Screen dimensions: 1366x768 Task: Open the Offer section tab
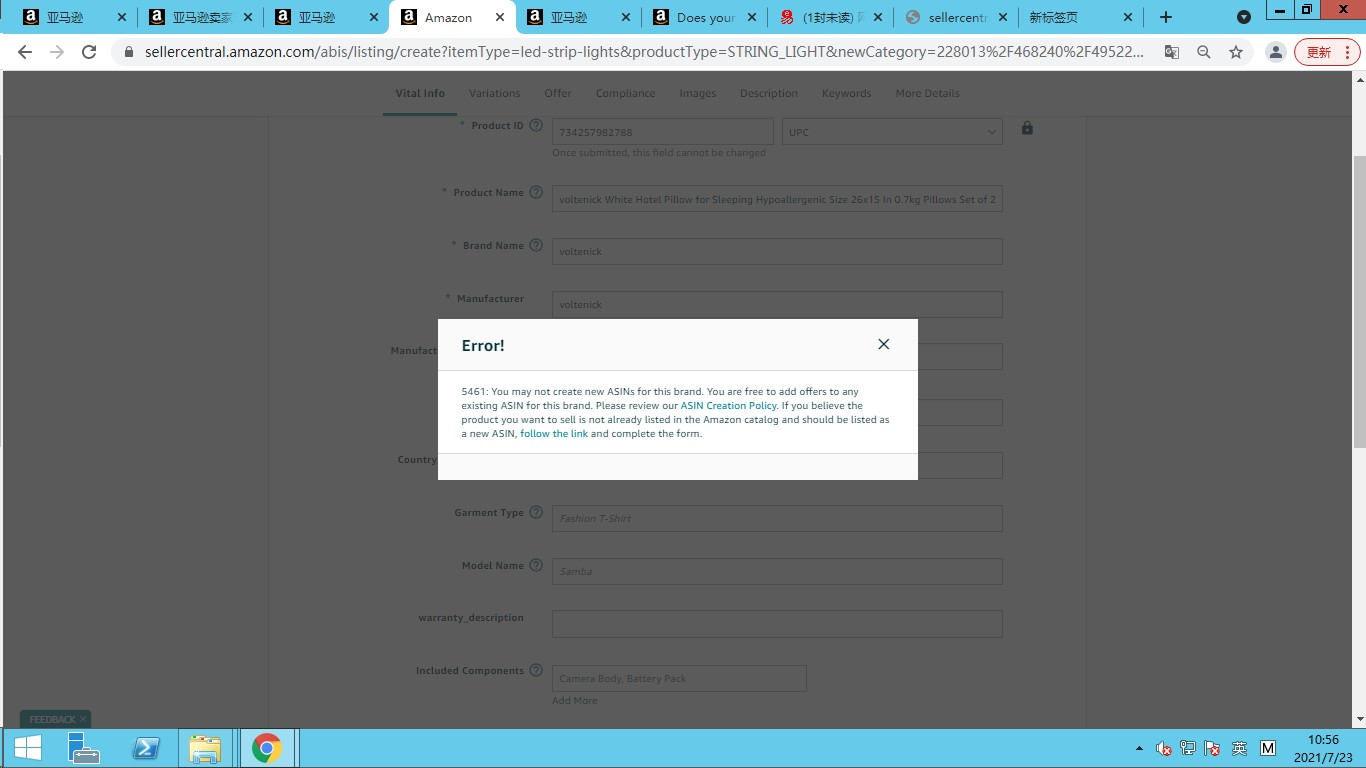tap(558, 93)
